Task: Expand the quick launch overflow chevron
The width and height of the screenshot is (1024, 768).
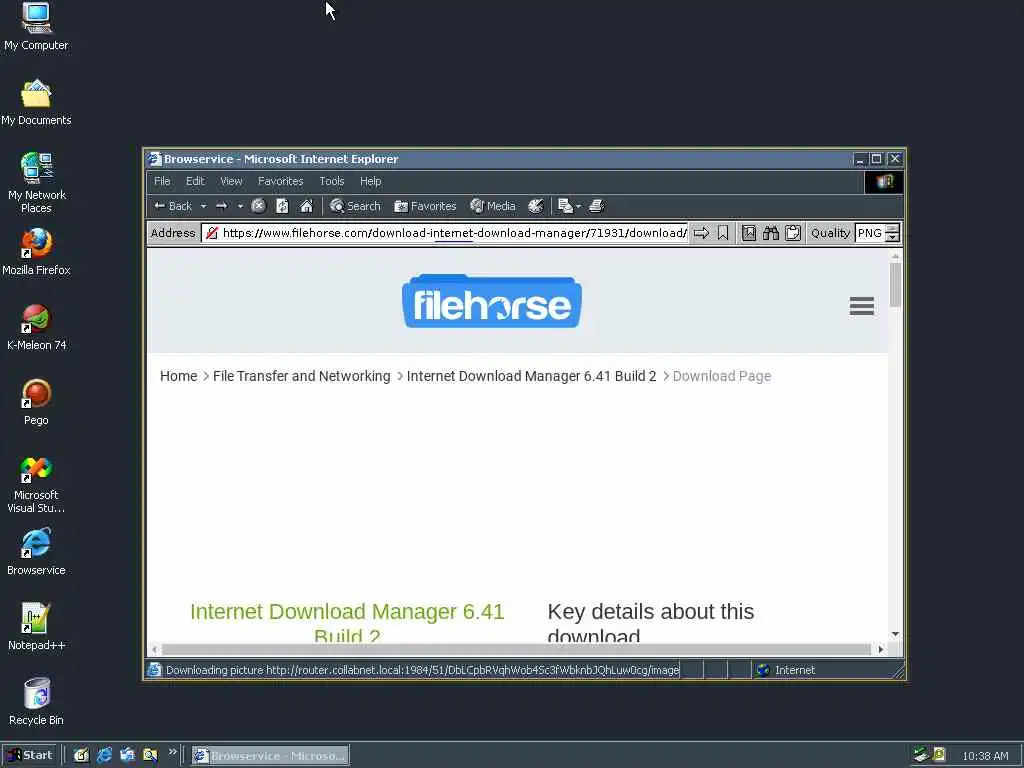Action: [172, 752]
